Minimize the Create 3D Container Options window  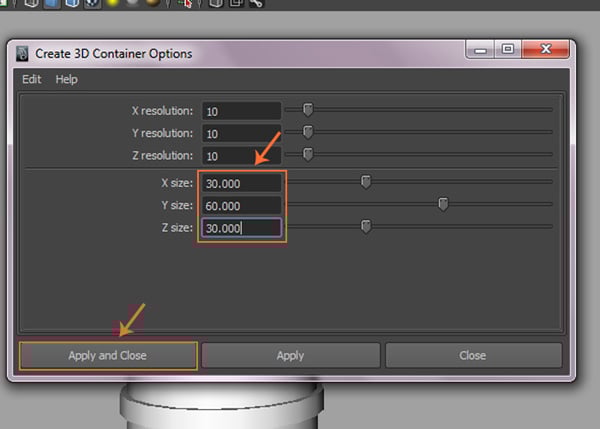click(480, 50)
